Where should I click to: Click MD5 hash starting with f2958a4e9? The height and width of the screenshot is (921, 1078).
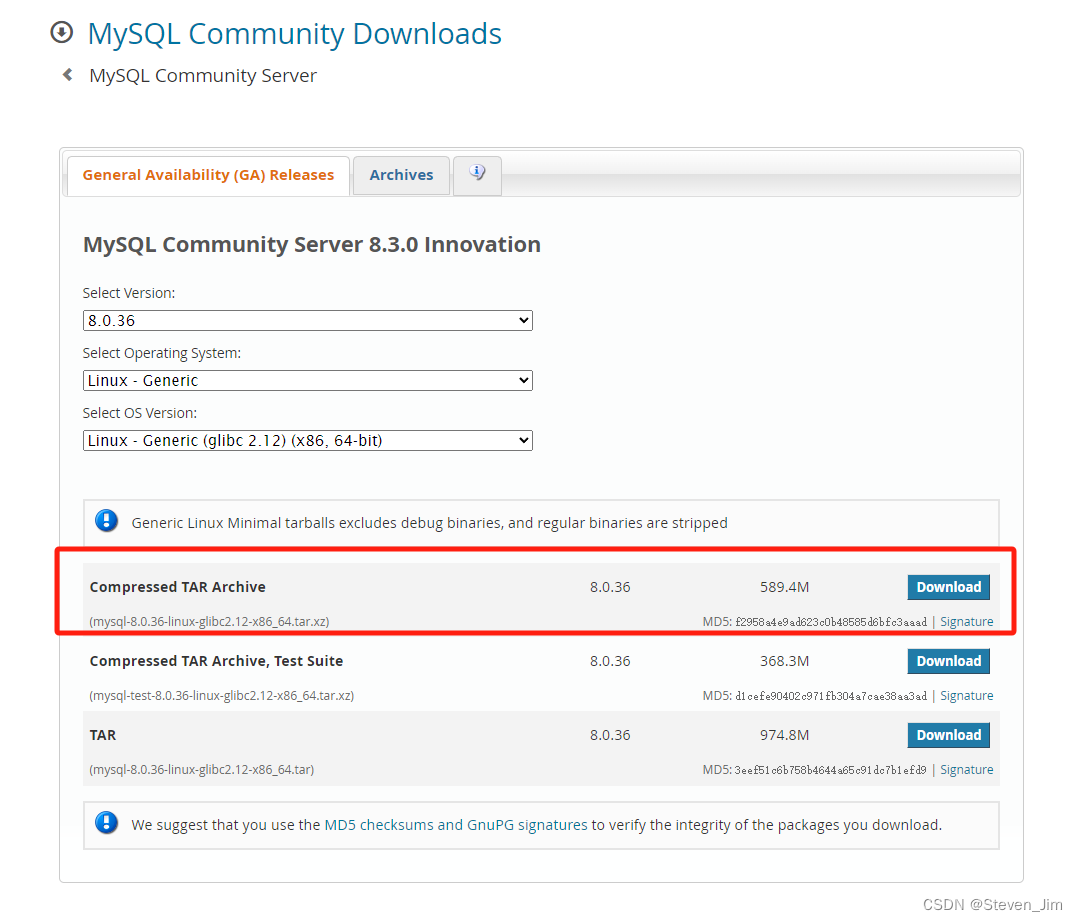[831, 622]
